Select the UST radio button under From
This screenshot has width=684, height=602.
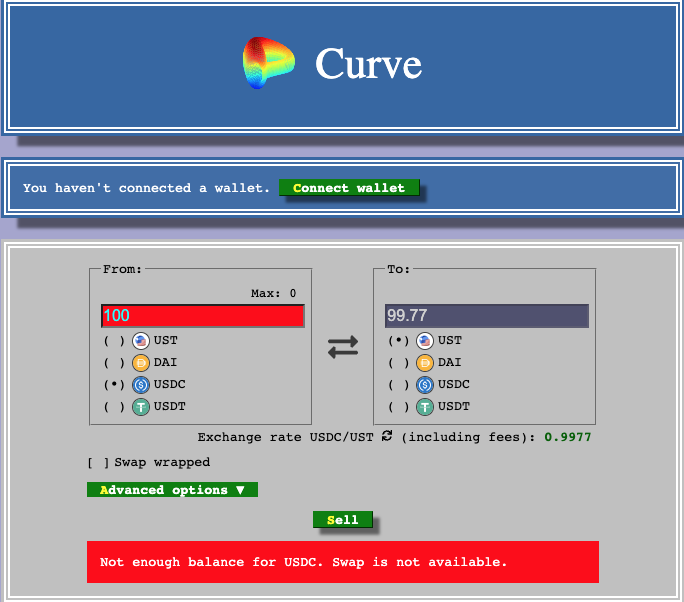[114, 341]
